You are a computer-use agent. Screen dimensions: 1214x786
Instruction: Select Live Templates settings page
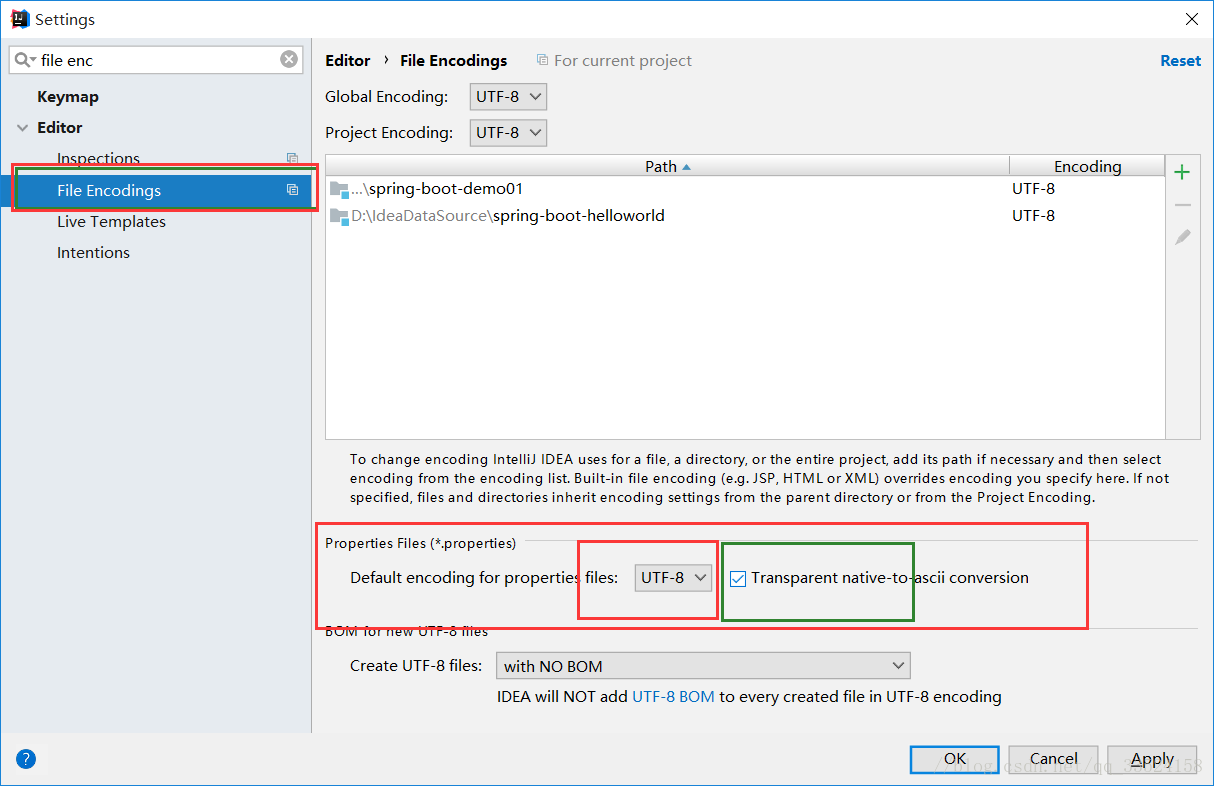(x=111, y=222)
